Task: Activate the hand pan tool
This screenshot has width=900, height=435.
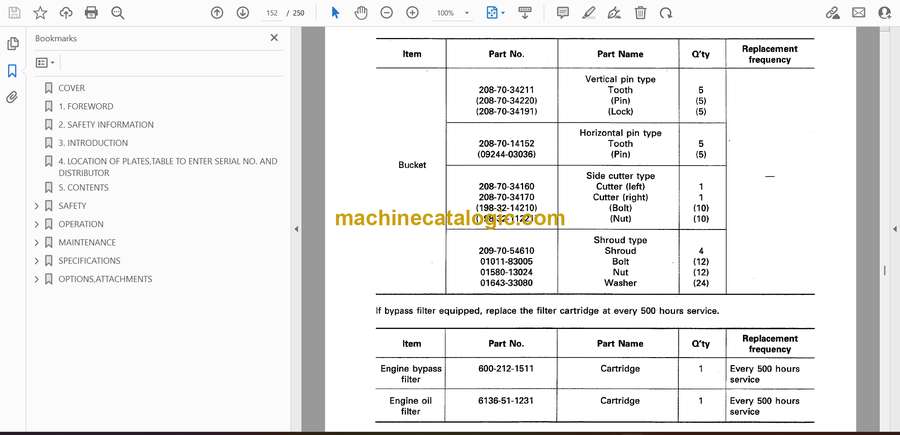Action: pos(361,13)
